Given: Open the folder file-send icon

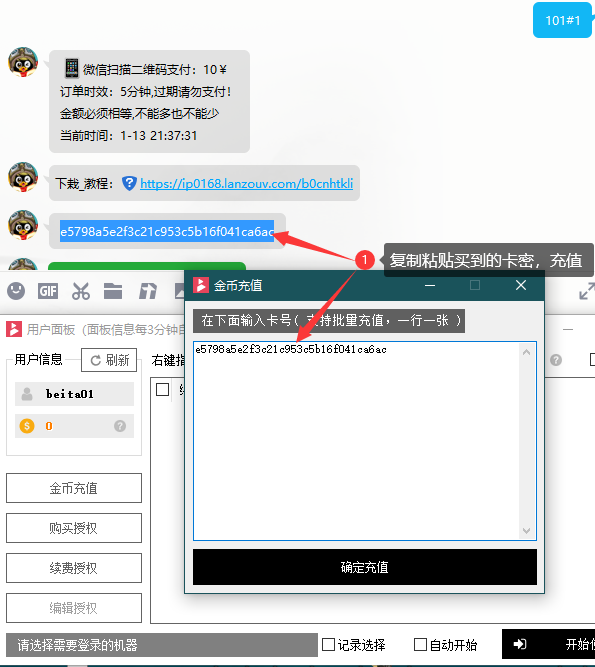Looking at the screenshot, I should click(x=113, y=291).
